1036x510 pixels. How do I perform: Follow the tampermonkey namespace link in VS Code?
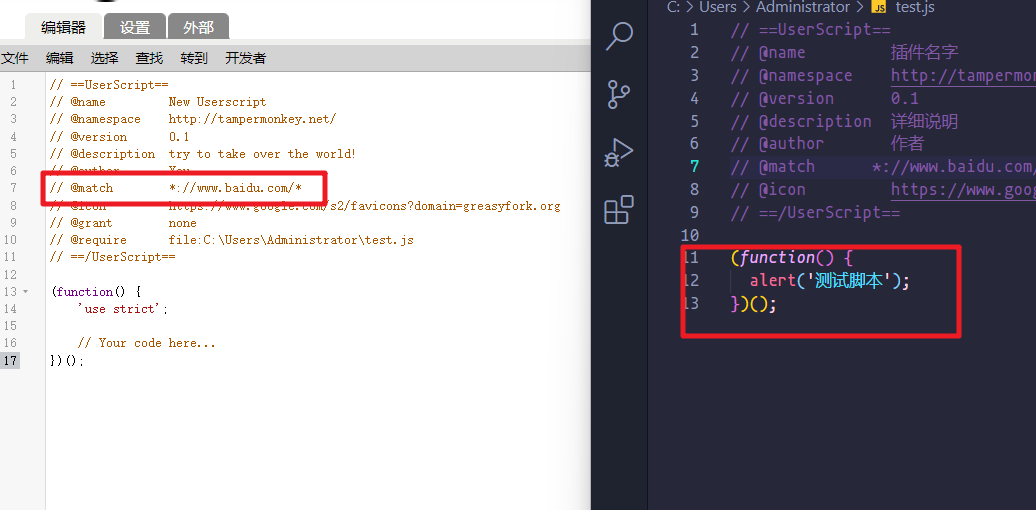click(962, 76)
